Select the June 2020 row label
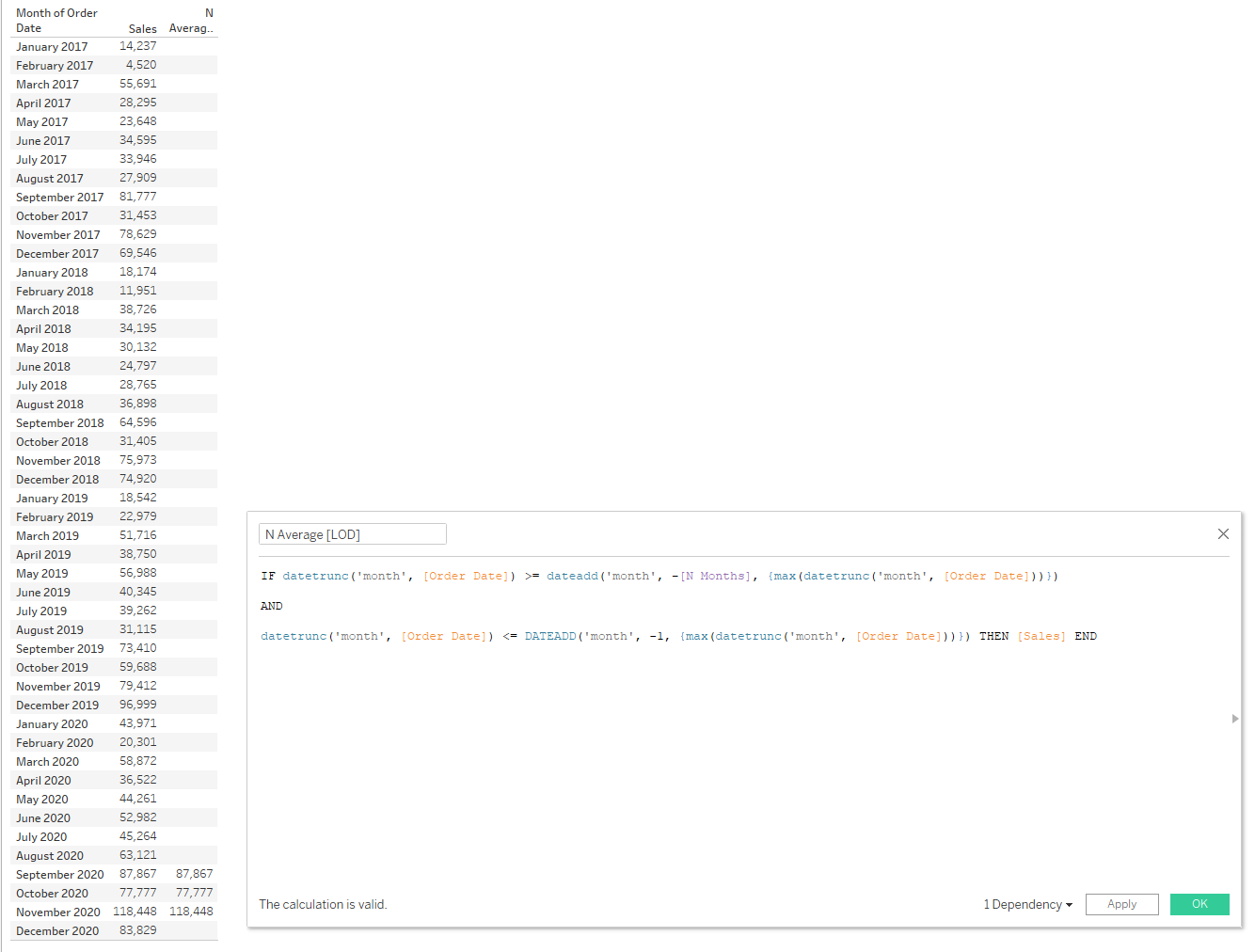The height and width of the screenshot is (952, 1255). 43,818
